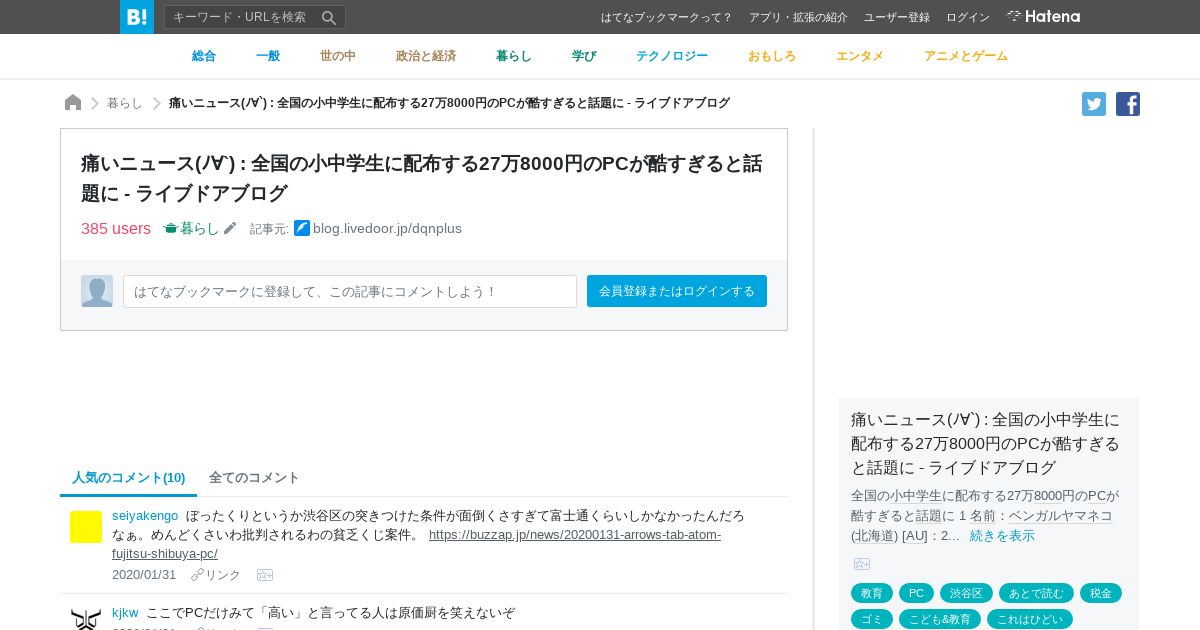The width and height of the screenshot is (1200, 630).
Task: Click the livedoor blog favicon
Action: point(302,228)
